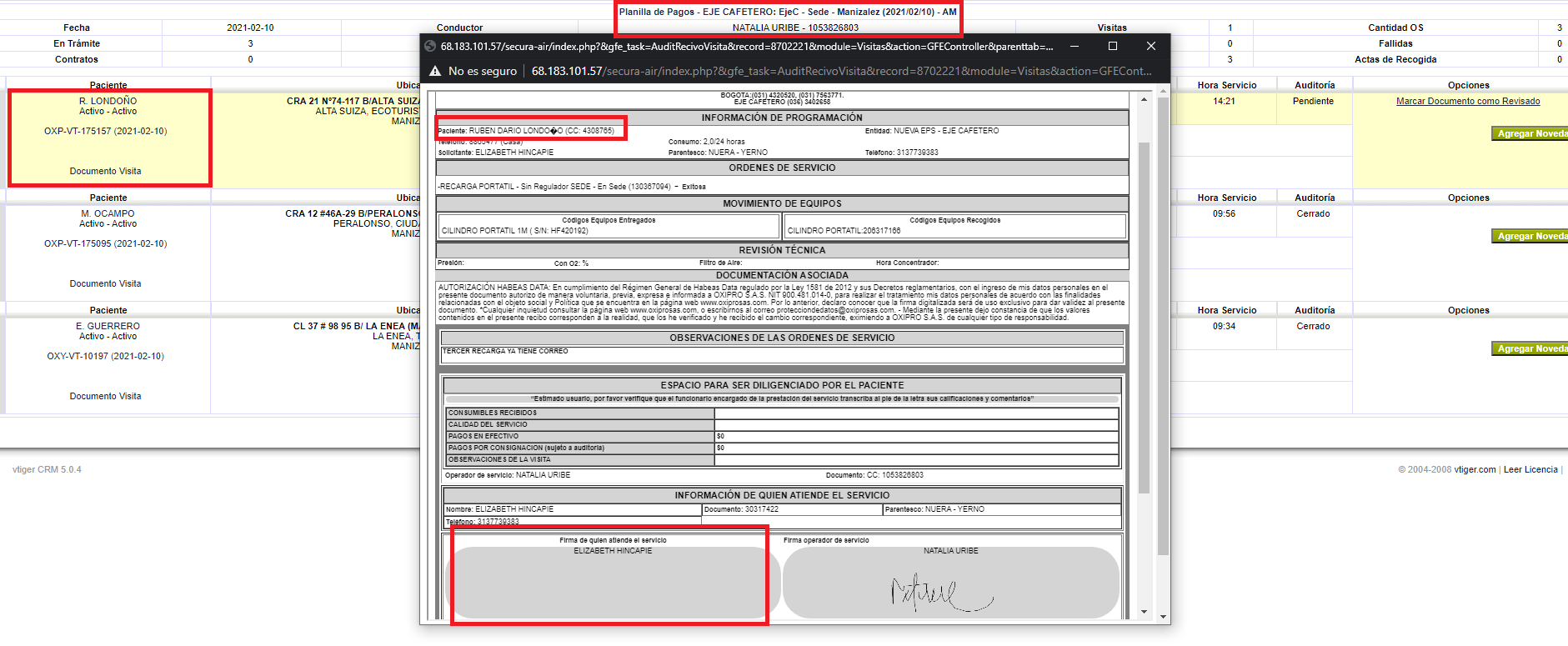
Task: Click service time 14:21
Action: tap(1225, 102)
